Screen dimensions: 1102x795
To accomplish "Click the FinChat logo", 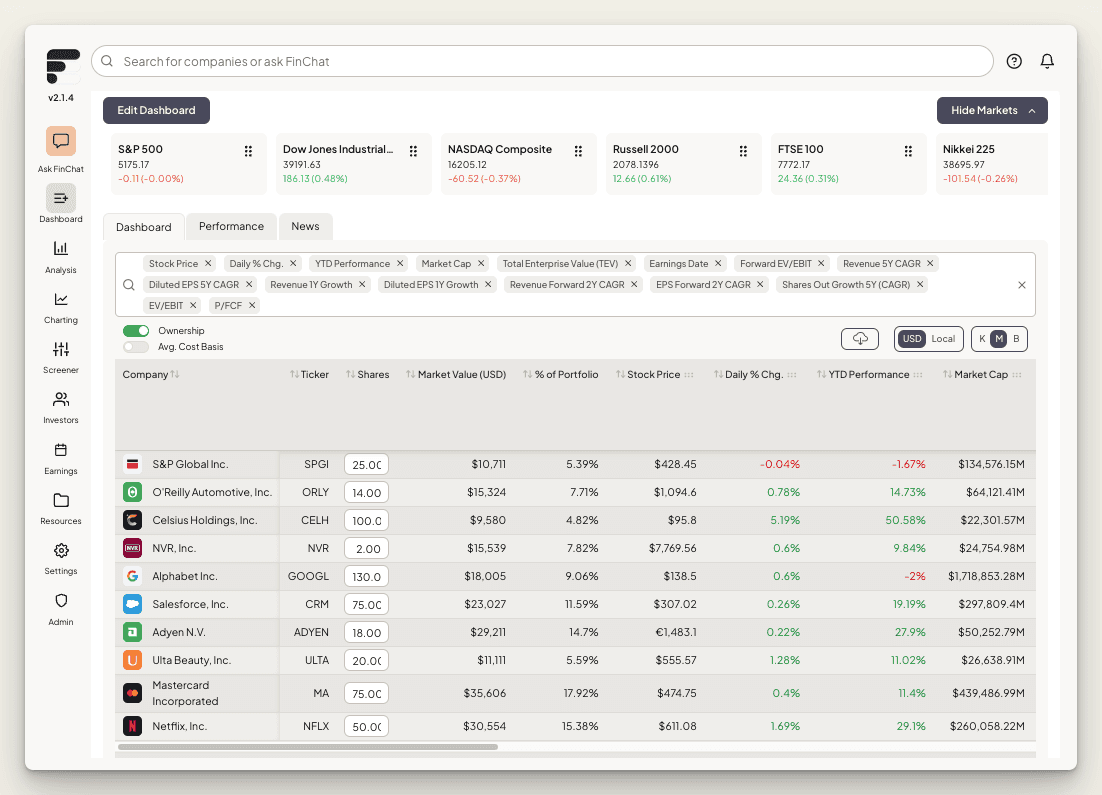I will click(x=63, y=66).
